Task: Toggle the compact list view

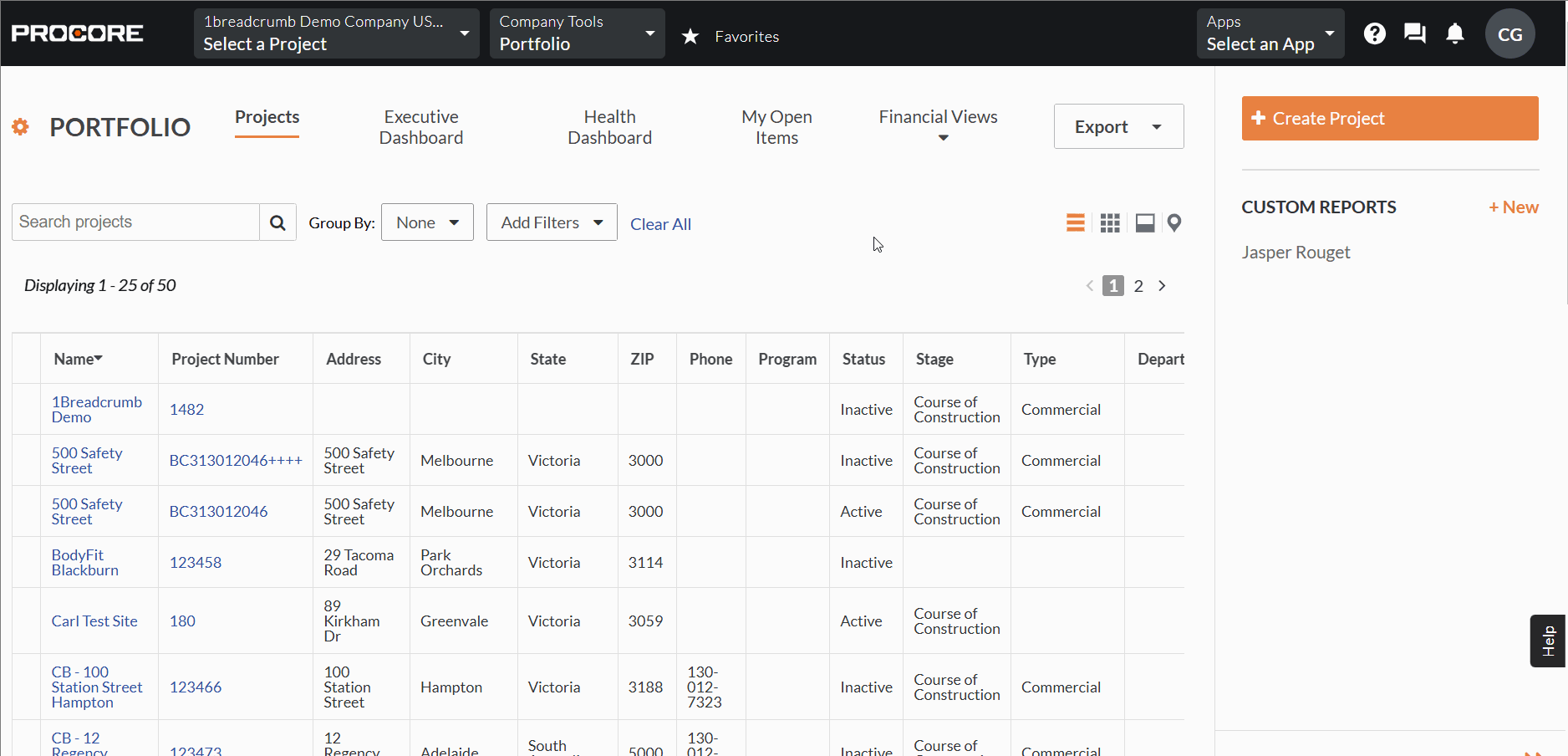Action: tap(1075, 222)
